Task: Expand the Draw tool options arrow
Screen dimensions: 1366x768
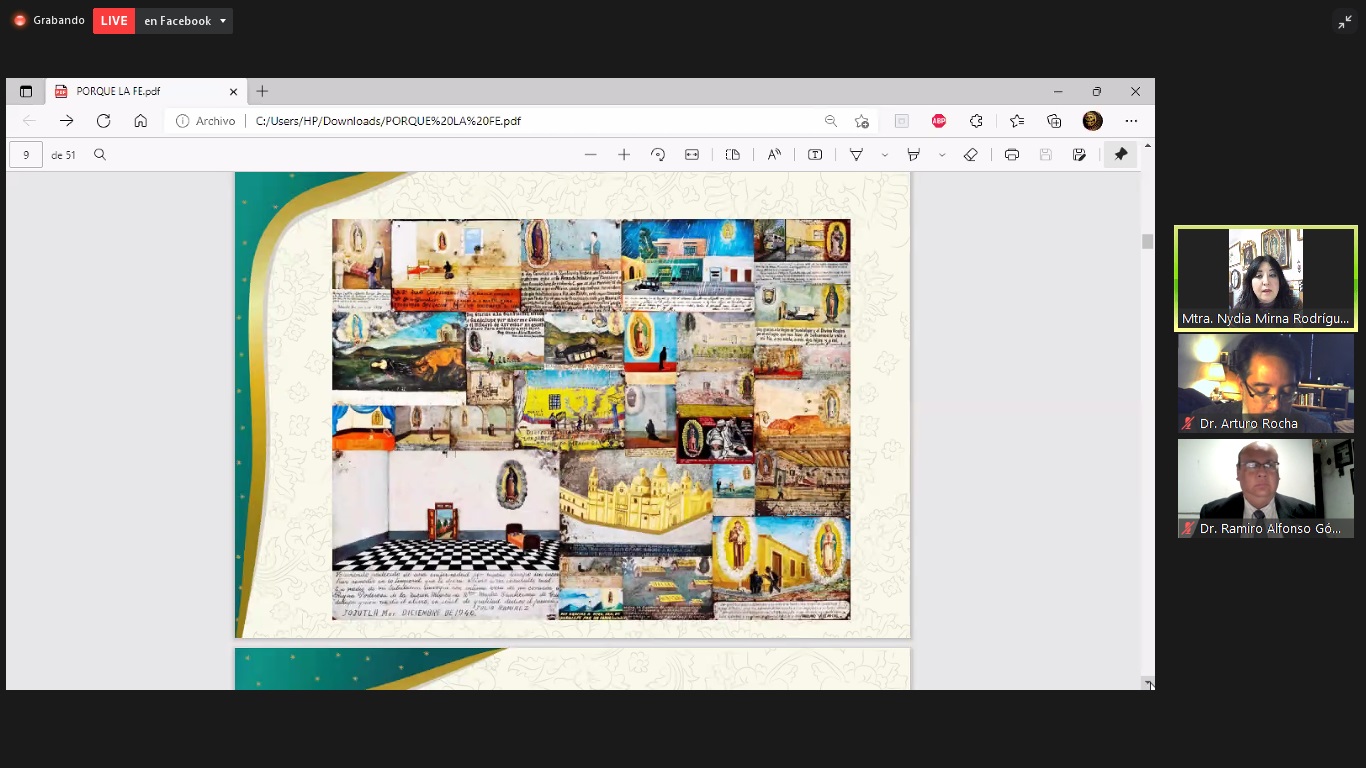Action: pos(885,155)
